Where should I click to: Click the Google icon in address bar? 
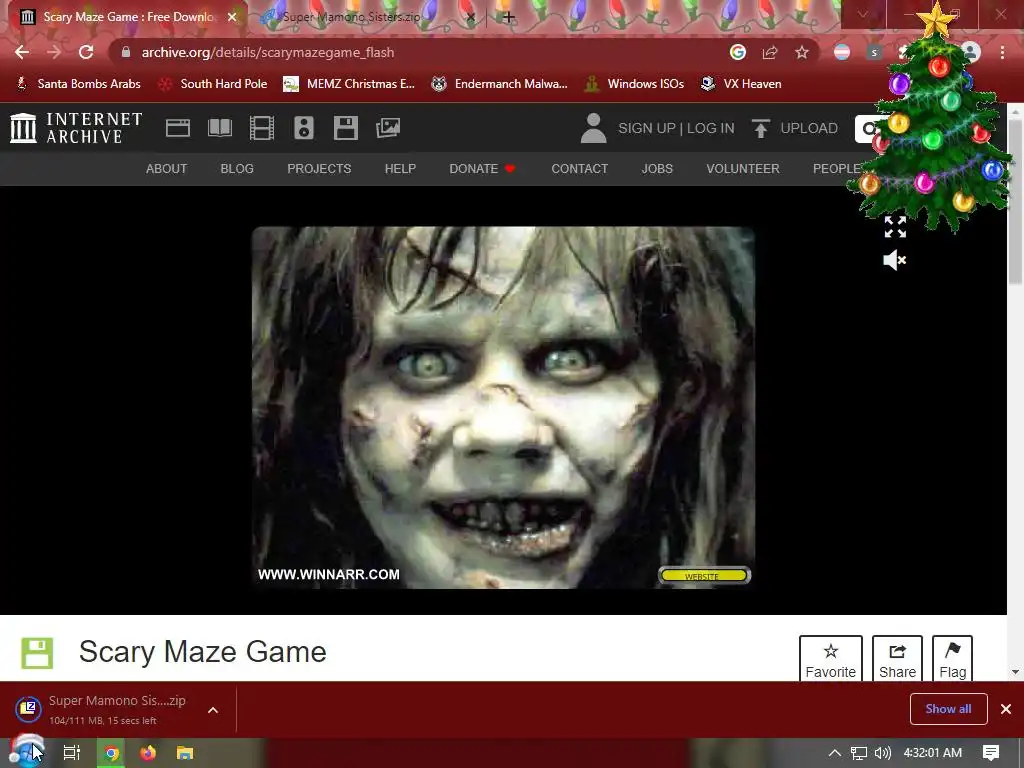click(738, 52)
